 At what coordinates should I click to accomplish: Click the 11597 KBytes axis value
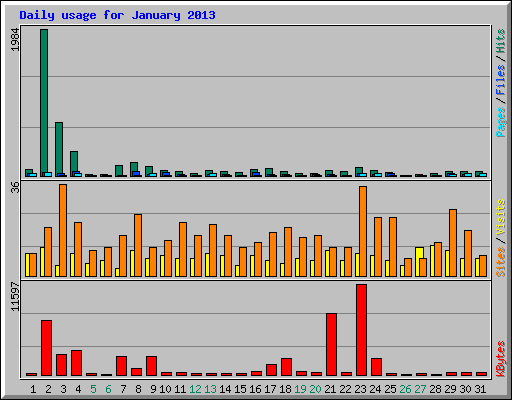[x=15, y=297]
